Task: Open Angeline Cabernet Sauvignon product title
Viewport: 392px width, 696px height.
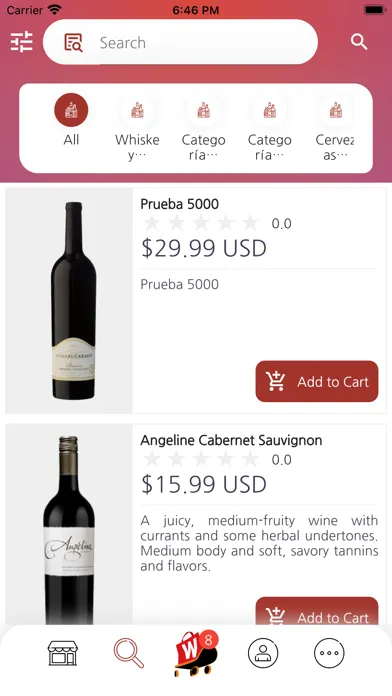Action: [x=231, y=440]
